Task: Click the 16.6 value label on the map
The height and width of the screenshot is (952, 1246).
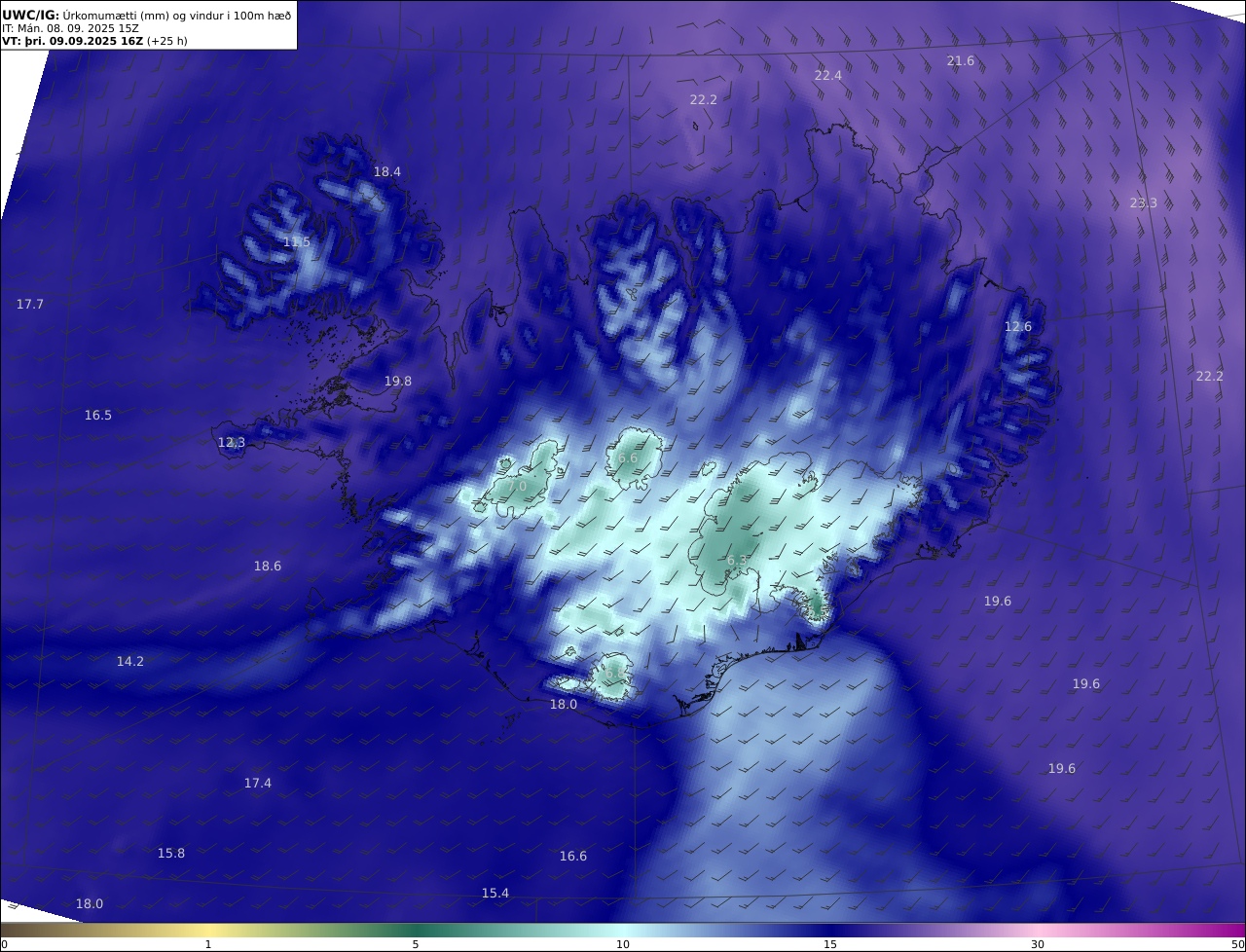Action: pos(573,856)
